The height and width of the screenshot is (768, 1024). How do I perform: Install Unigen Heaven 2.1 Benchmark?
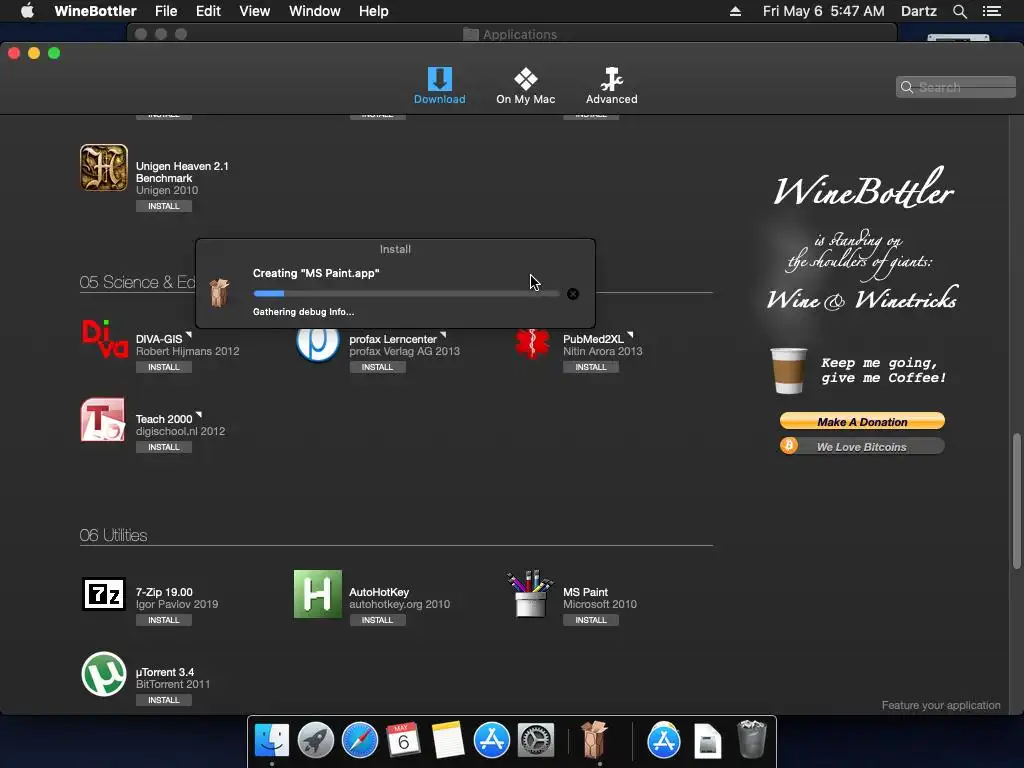click(x=164, y=206)
